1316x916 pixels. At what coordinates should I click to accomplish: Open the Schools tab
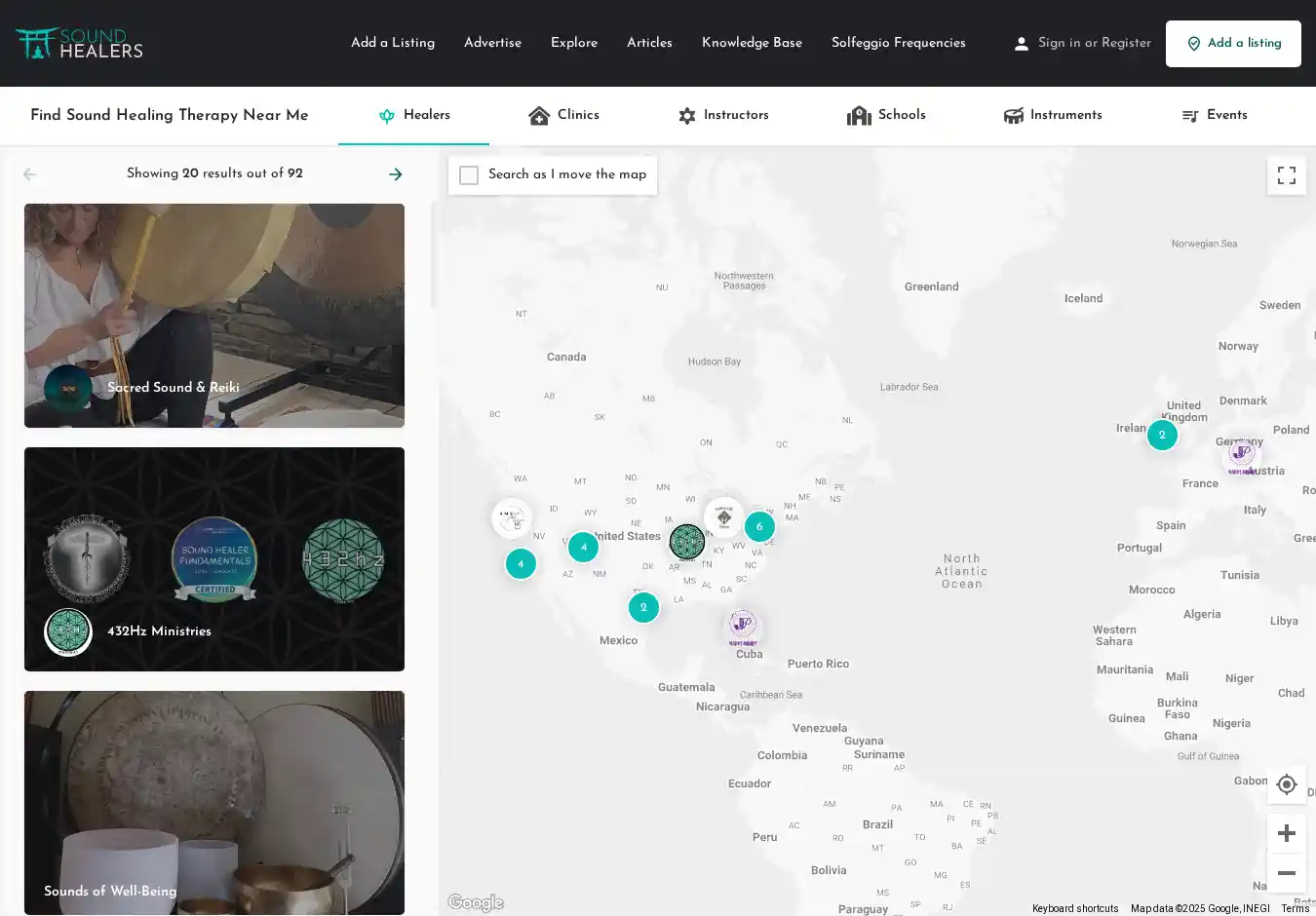click(x=886, y=115)
